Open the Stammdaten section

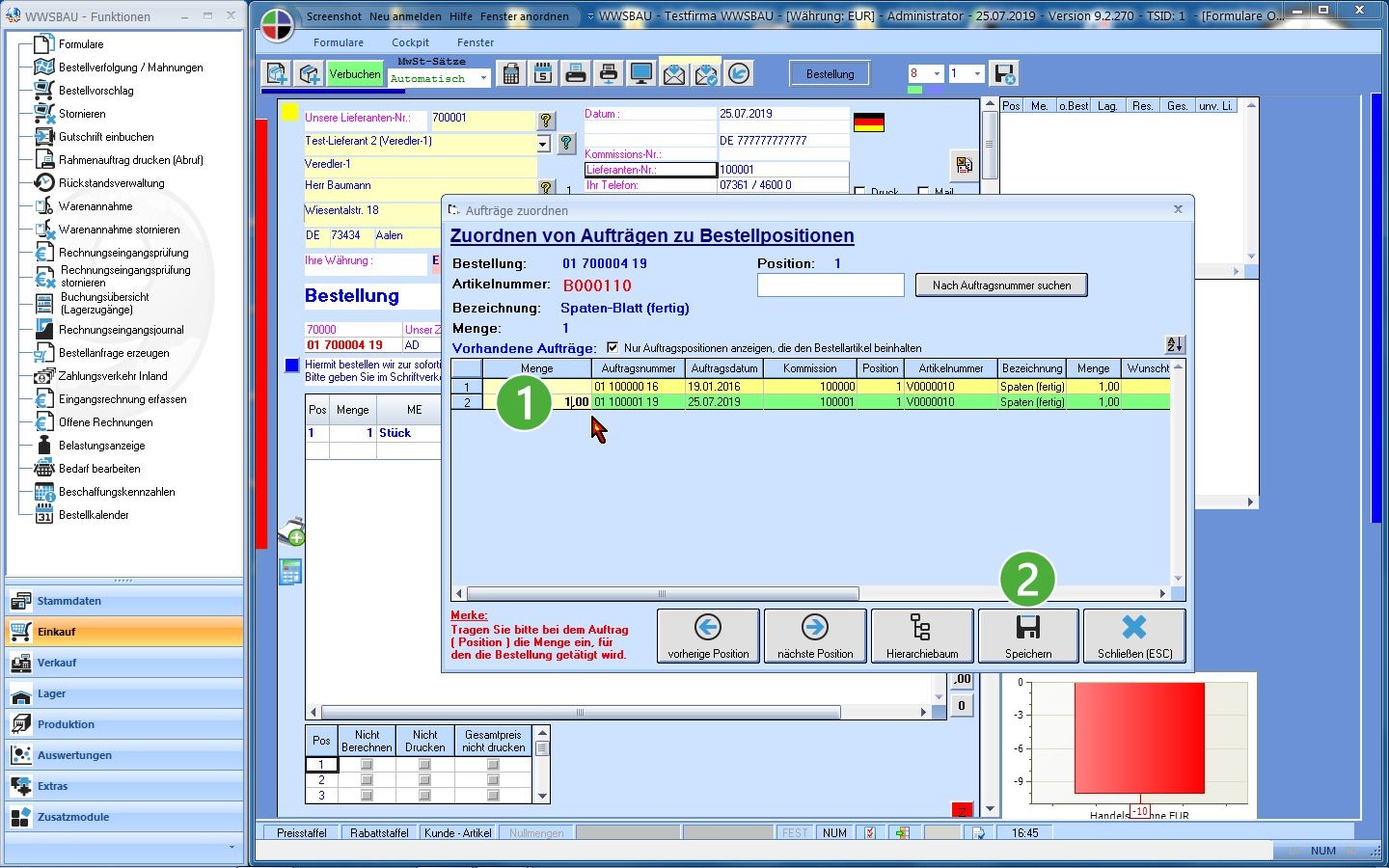coord(124,601)
